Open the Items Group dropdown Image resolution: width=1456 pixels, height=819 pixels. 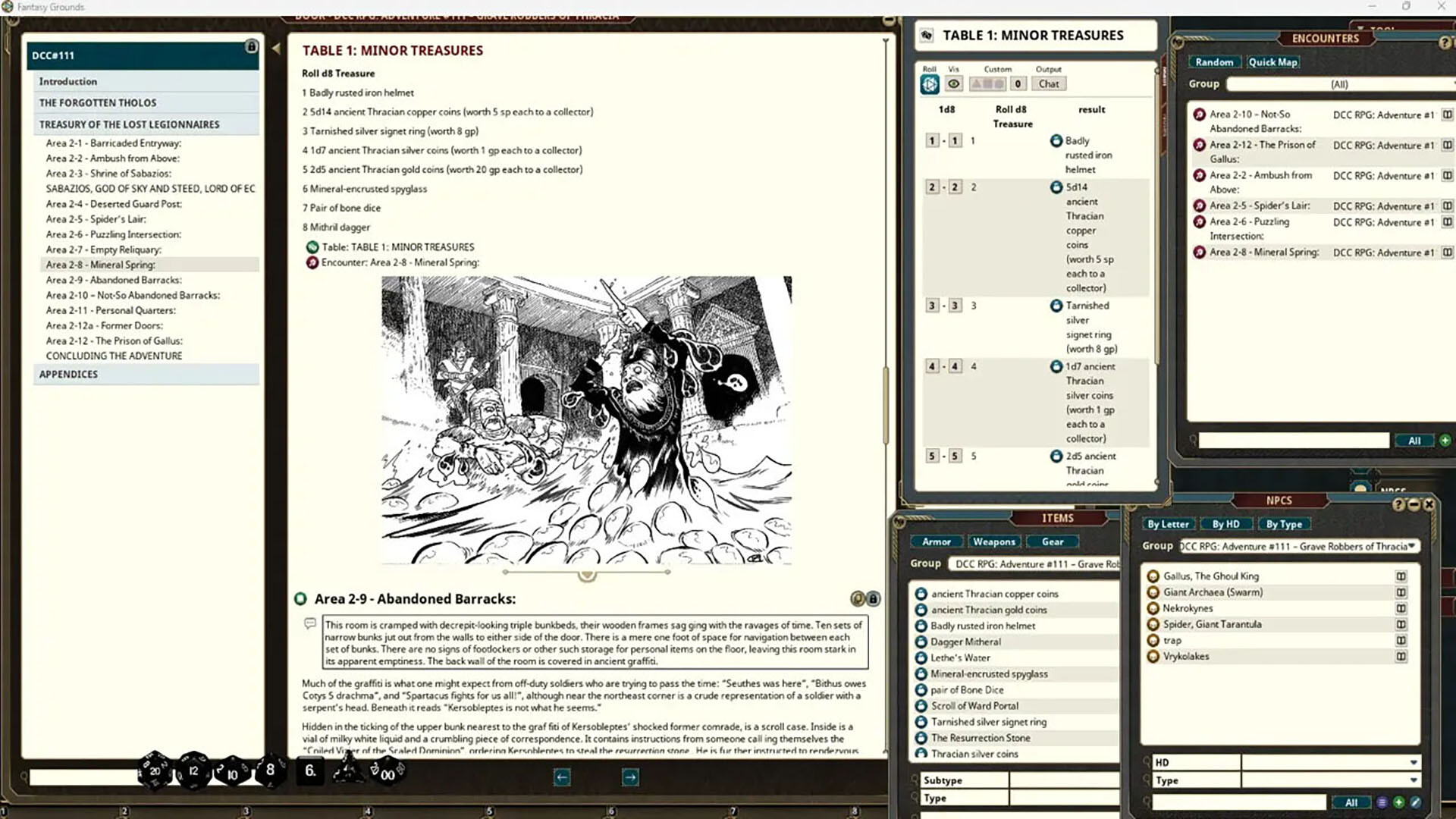pos(1034,564)
